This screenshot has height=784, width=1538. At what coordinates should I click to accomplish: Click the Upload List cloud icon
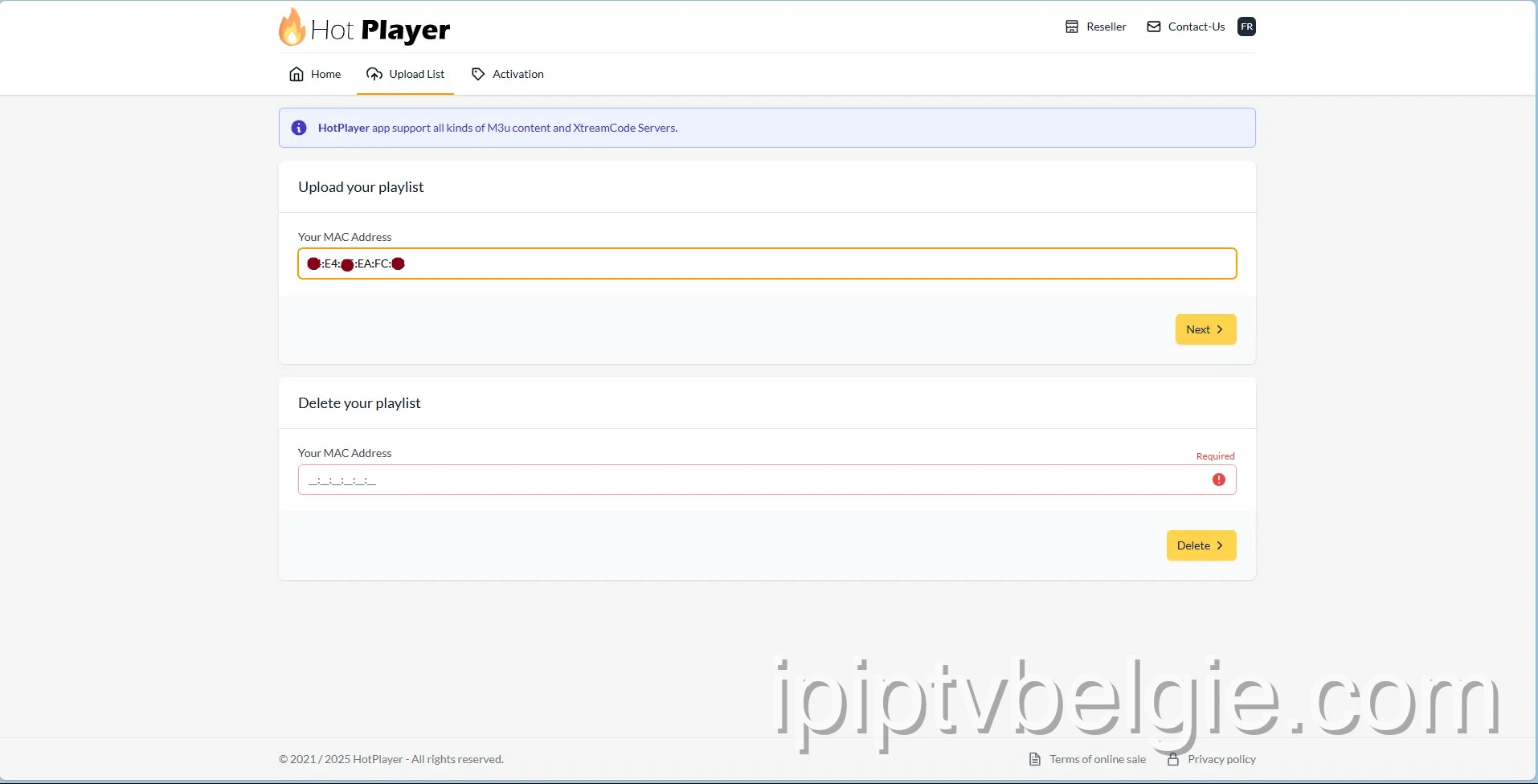coord(374,74)
